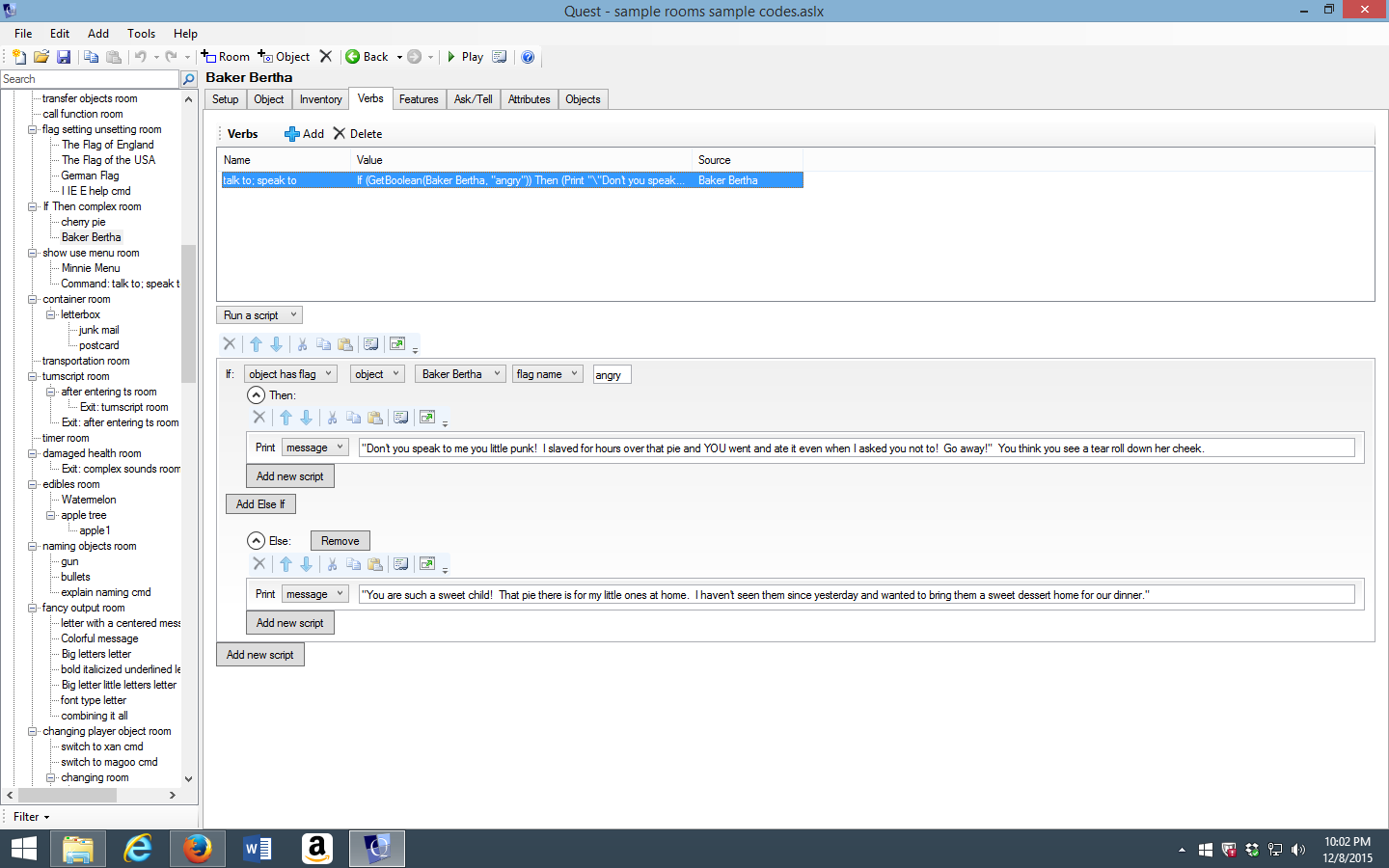This screenshot has width=1389, height=868.
Task: Click the Add Room toolbar button
Action: click(225, 57)
